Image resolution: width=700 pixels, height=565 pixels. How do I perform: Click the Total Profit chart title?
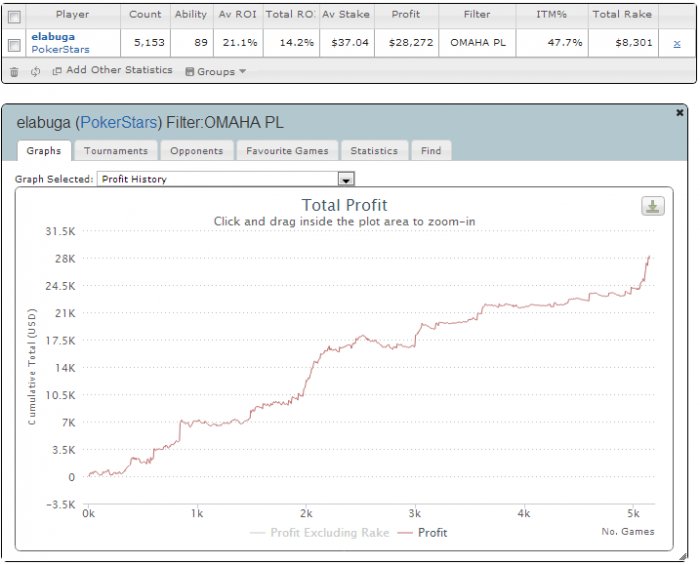344,205
